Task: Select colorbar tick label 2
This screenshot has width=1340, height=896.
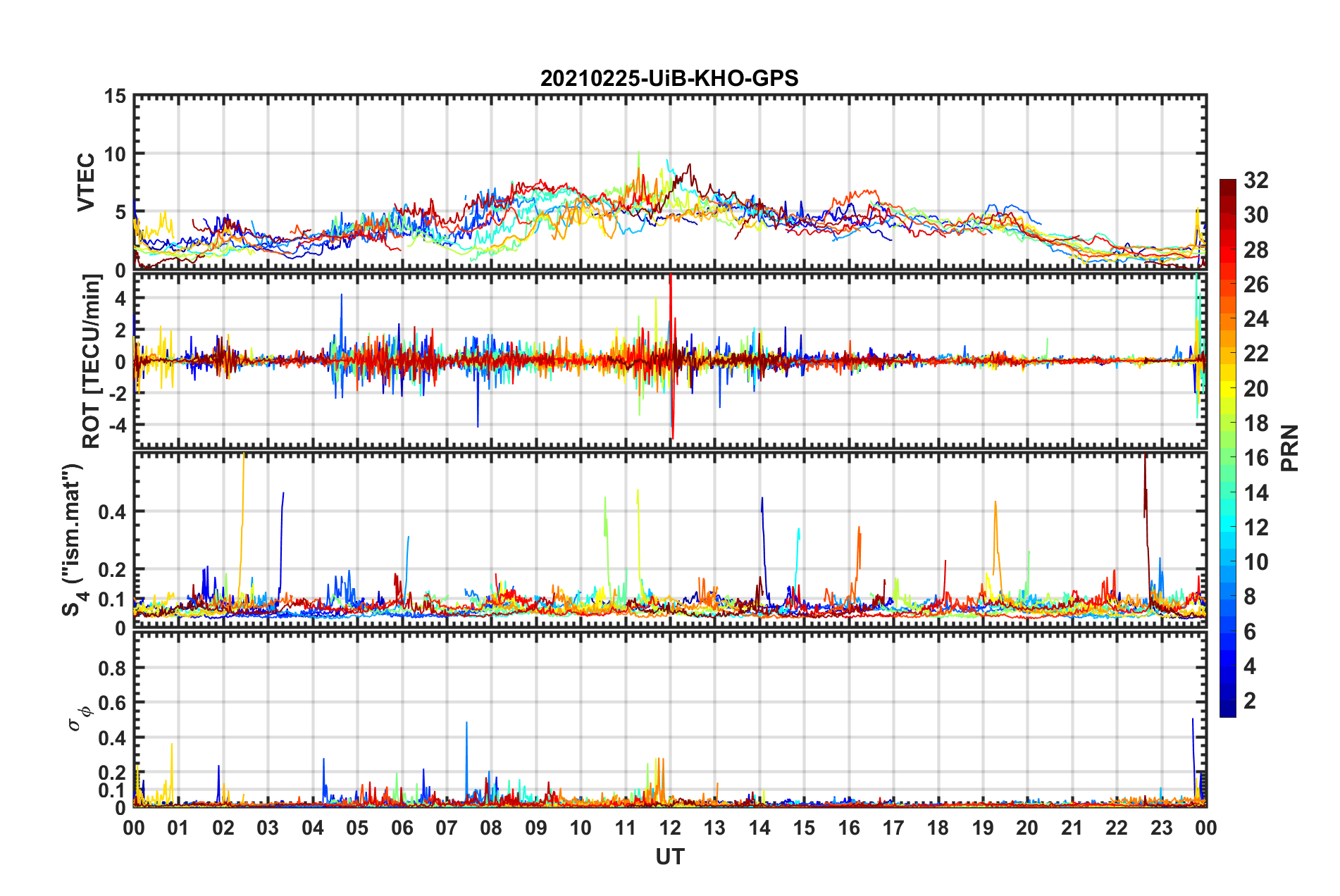Action: tap(1250, 700)
